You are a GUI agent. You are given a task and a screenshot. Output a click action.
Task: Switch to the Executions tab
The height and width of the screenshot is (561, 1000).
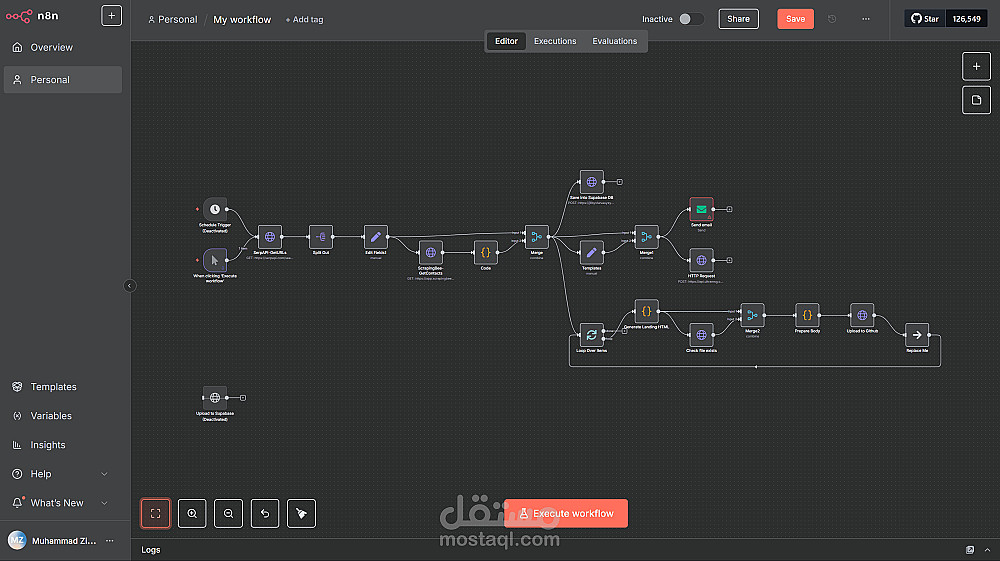(x=555, y=41)
